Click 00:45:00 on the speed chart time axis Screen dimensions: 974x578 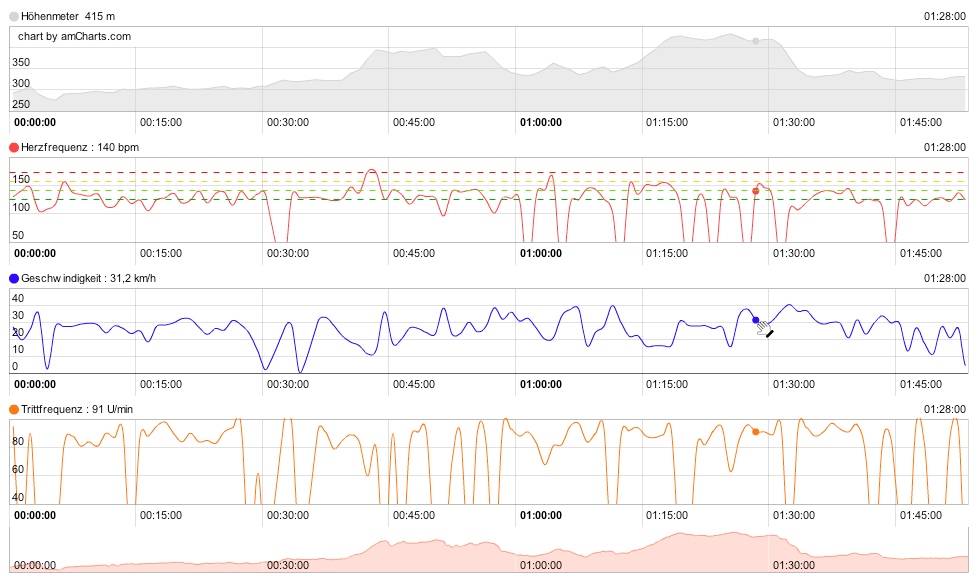pyautogui.click(x=413, y=384)
